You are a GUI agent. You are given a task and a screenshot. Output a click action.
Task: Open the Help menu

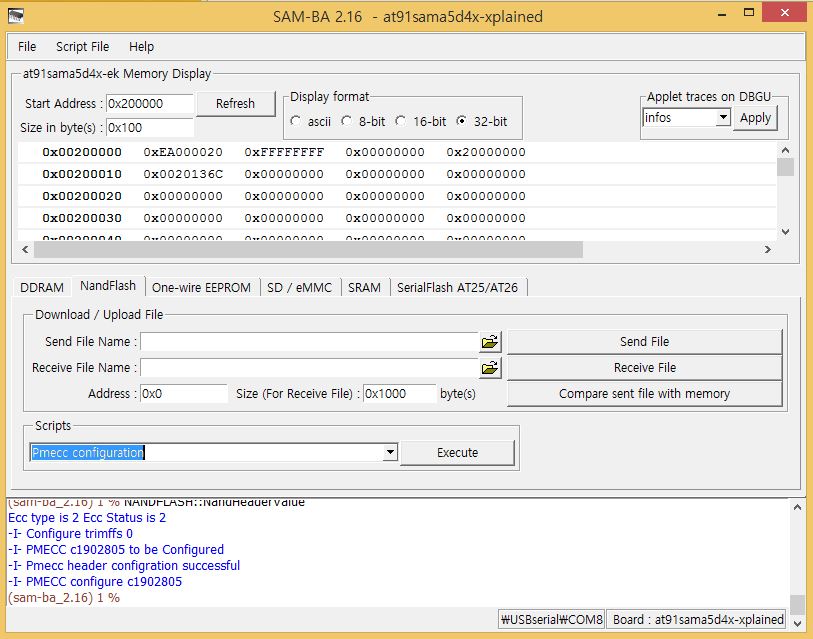pos(142,47)
